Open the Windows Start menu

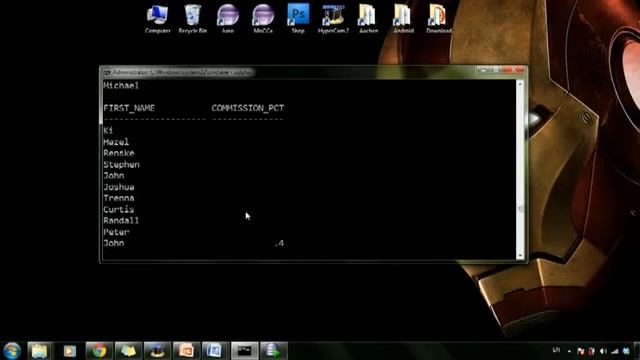[x=12, y=351]
